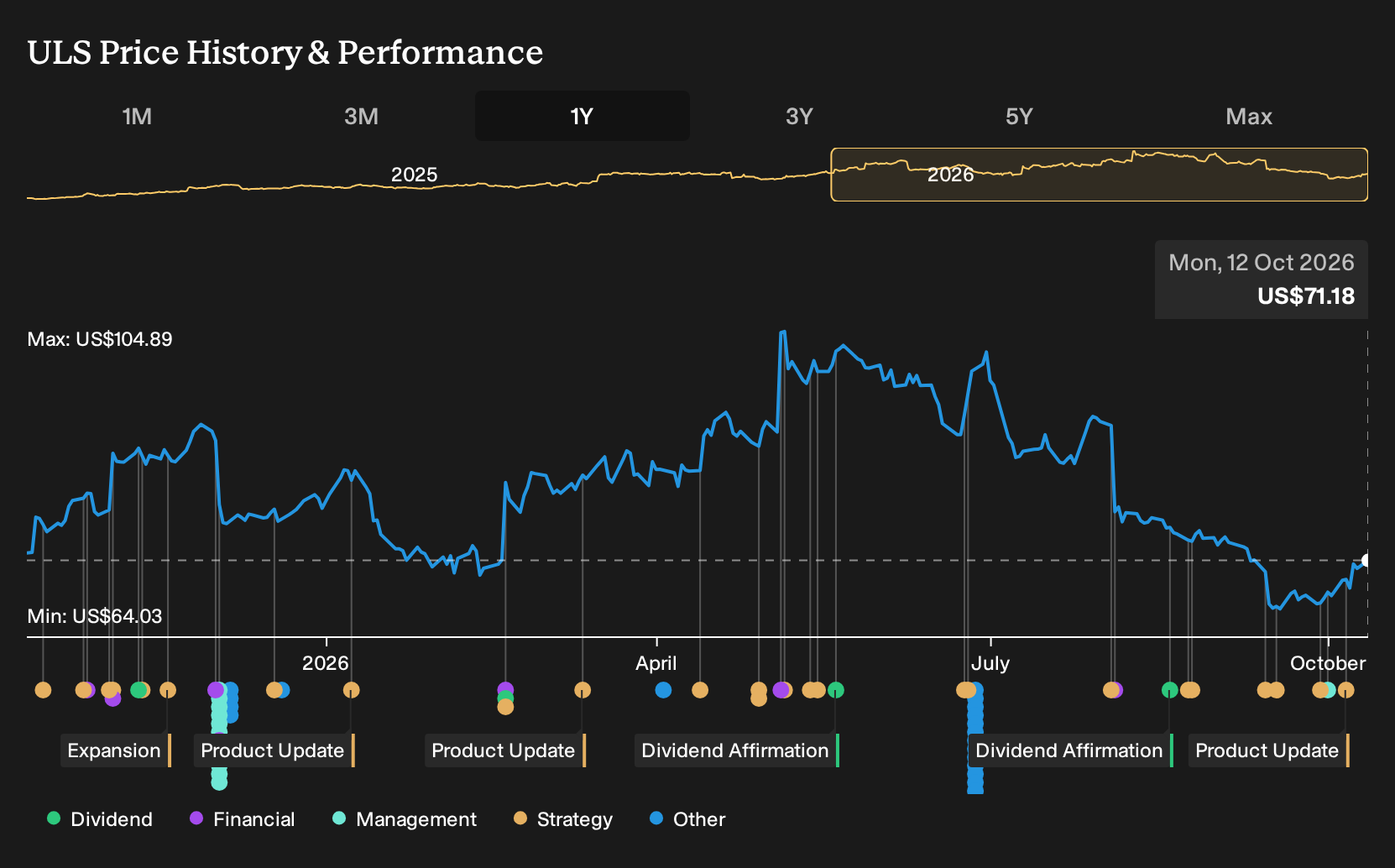Switch to the 1M time range tab
1395x868 pixels.
tap(137, 116)
